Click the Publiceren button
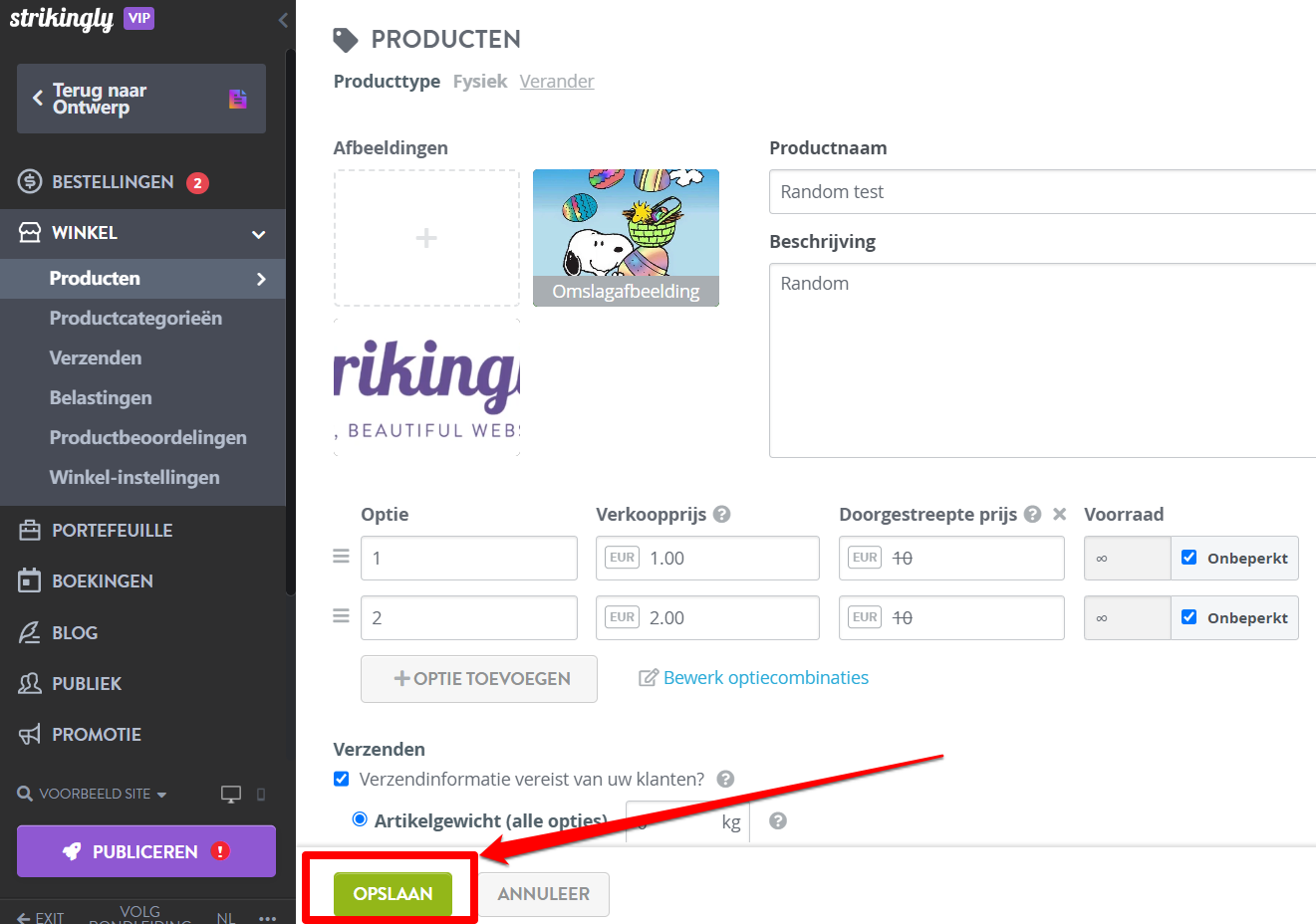This screenshot has height=924, width=1316. [146, 851]
